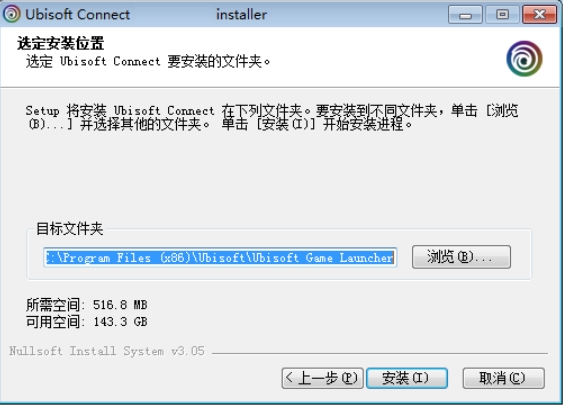Focus the destination folder path field
Image resolution: width=564 pixels, height=406 pixels.
click(x=220, y=257)
